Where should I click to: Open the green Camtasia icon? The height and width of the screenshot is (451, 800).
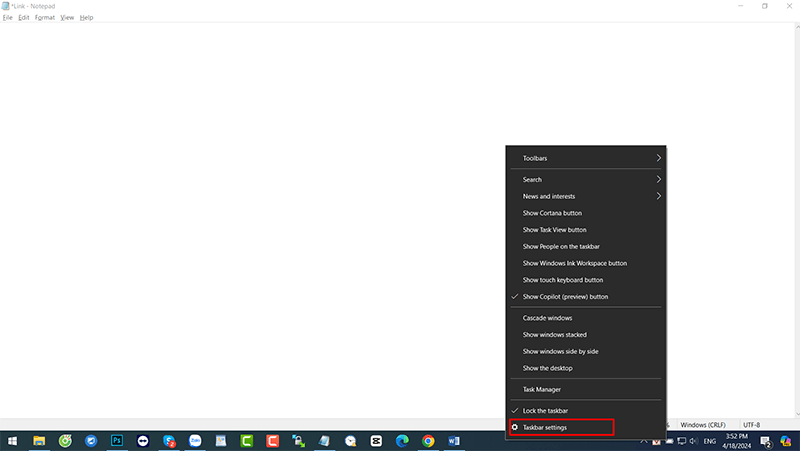(246, 441)
